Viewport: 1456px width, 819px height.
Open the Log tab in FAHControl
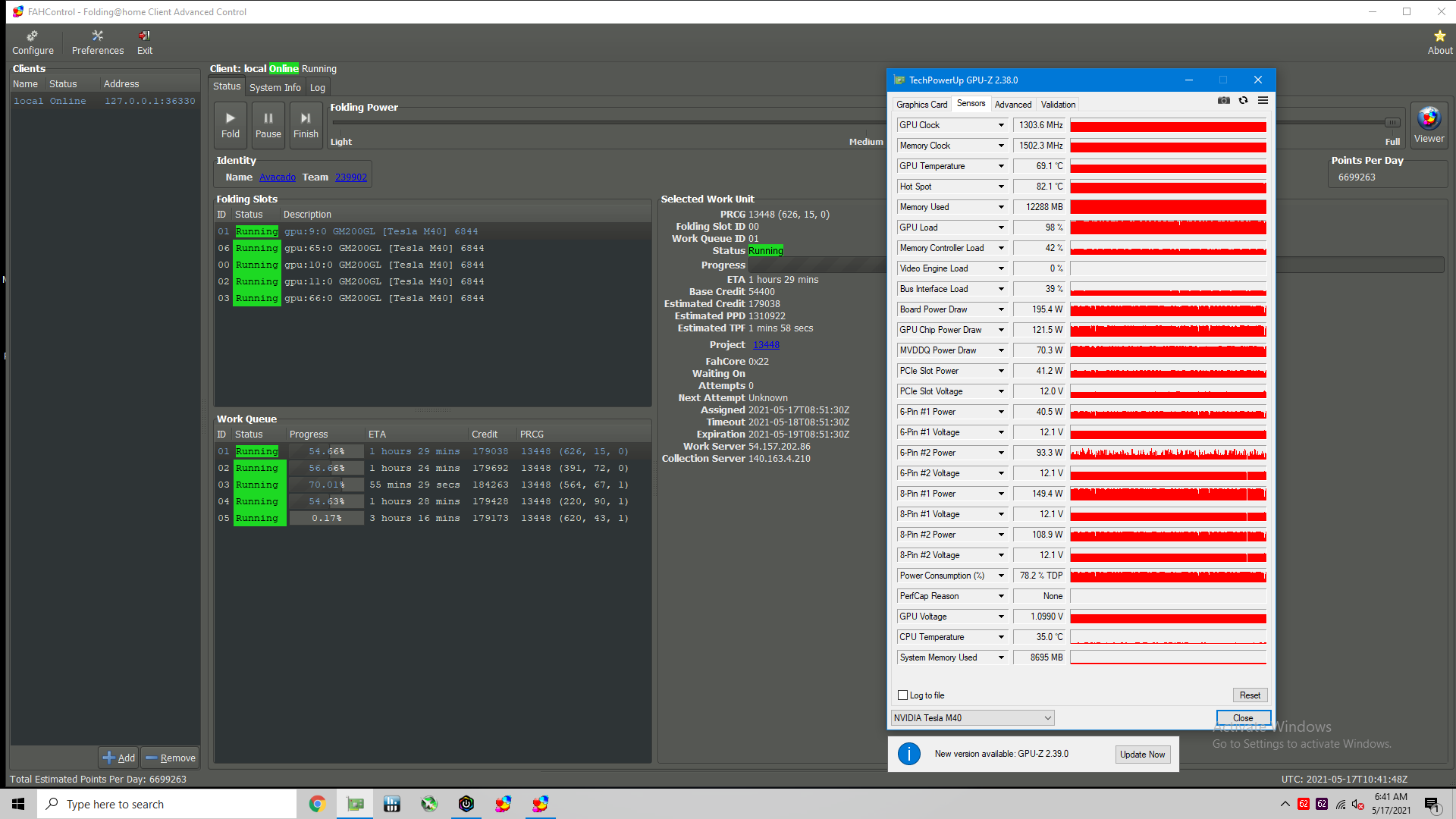tap(318, 87)
